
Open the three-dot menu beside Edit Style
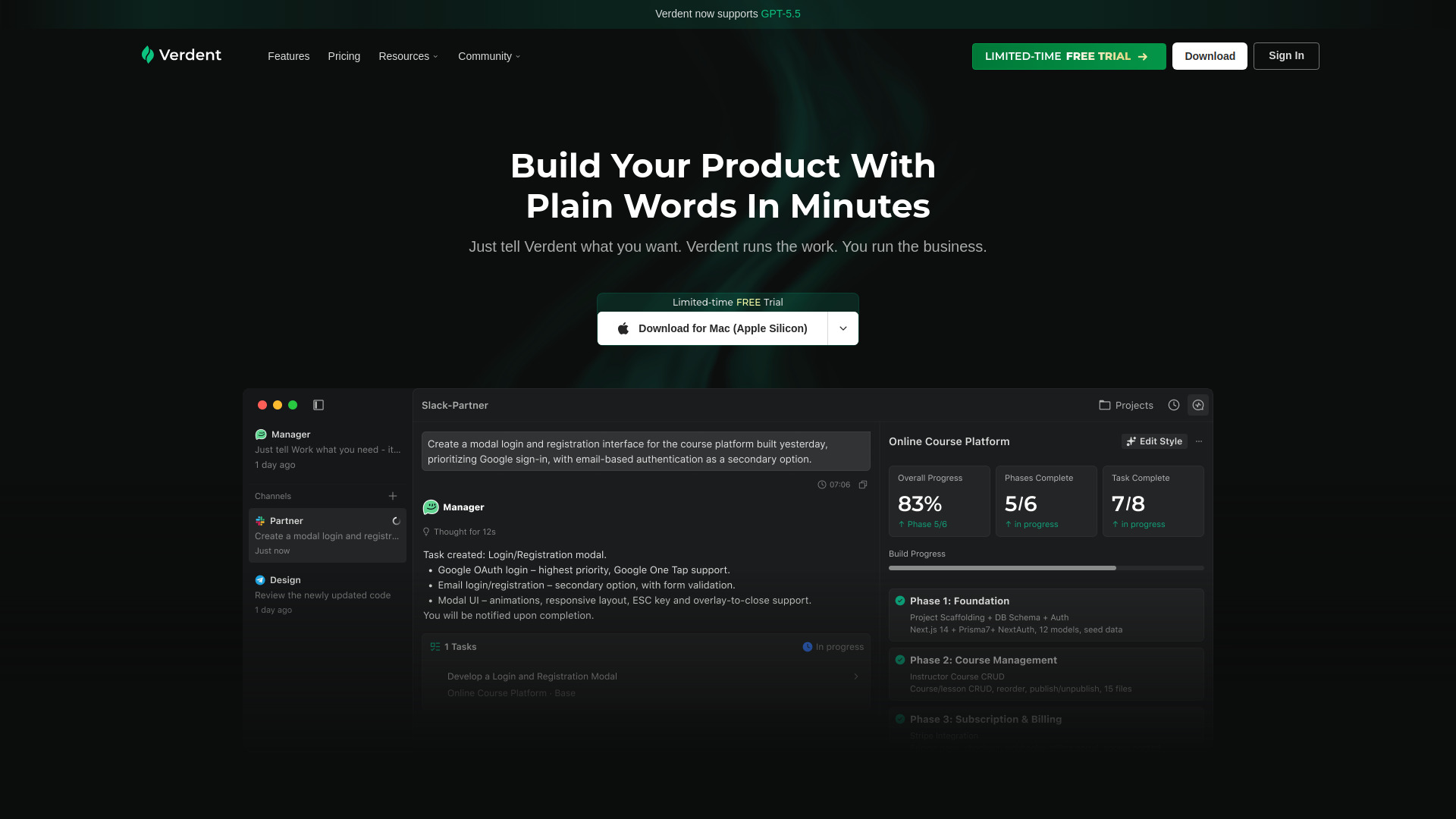1199,441
